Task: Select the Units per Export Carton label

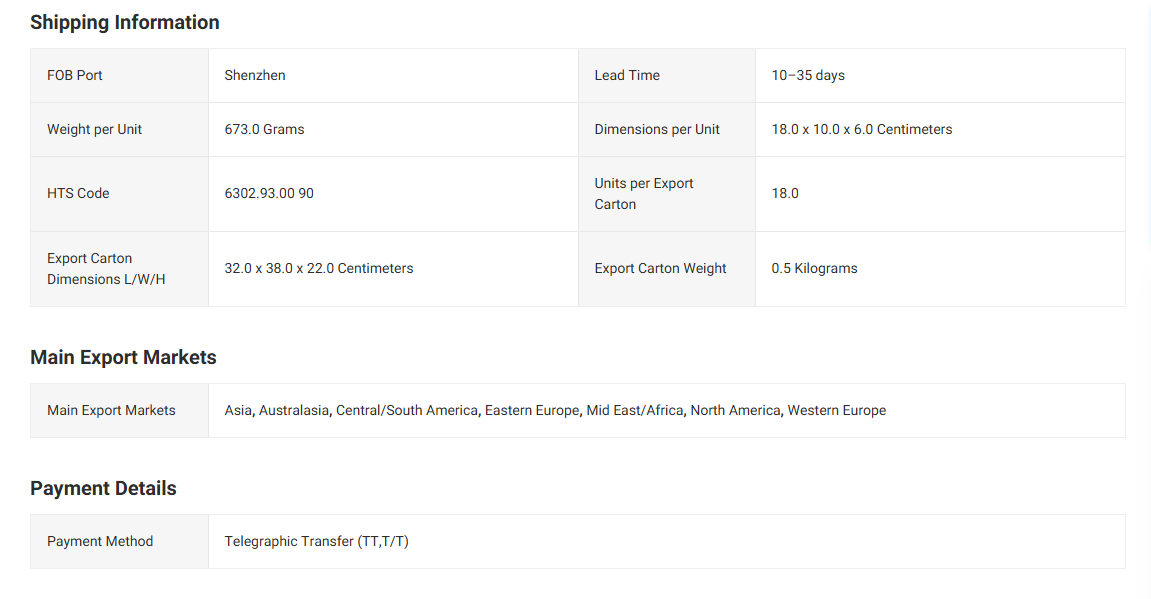Action: [644, 193]
